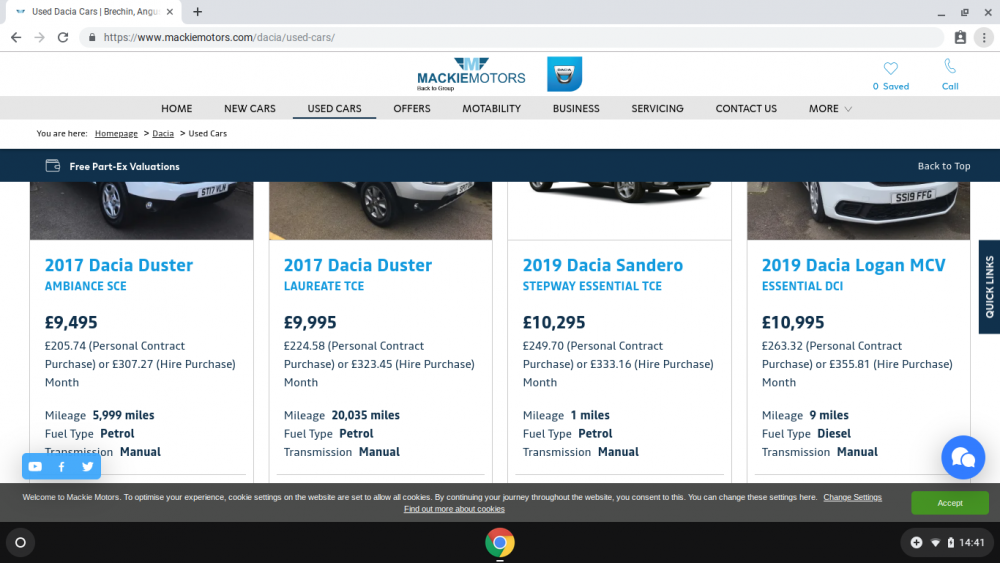
Task: Open the BUSINESS menu item
Action: pyautogui.click(x=576, y=108)
